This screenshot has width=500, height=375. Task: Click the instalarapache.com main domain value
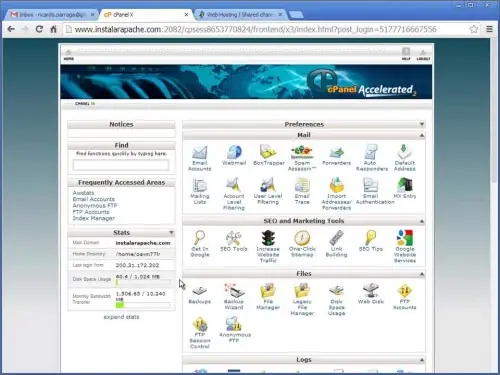point(143,243)
